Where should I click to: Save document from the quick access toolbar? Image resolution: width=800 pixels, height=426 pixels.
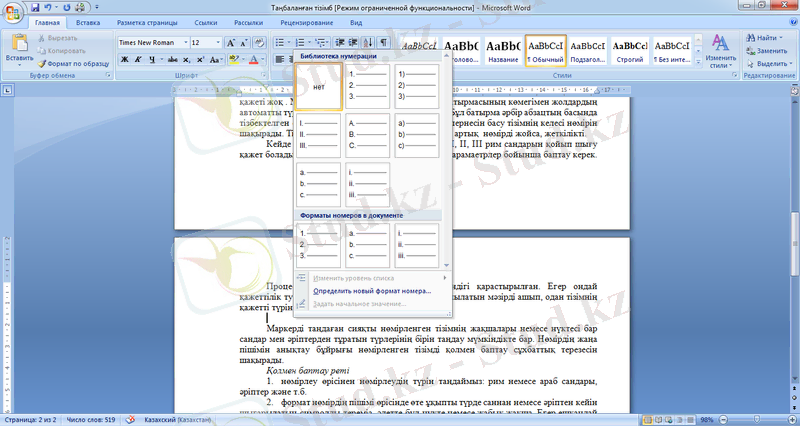tap(35, 6)
